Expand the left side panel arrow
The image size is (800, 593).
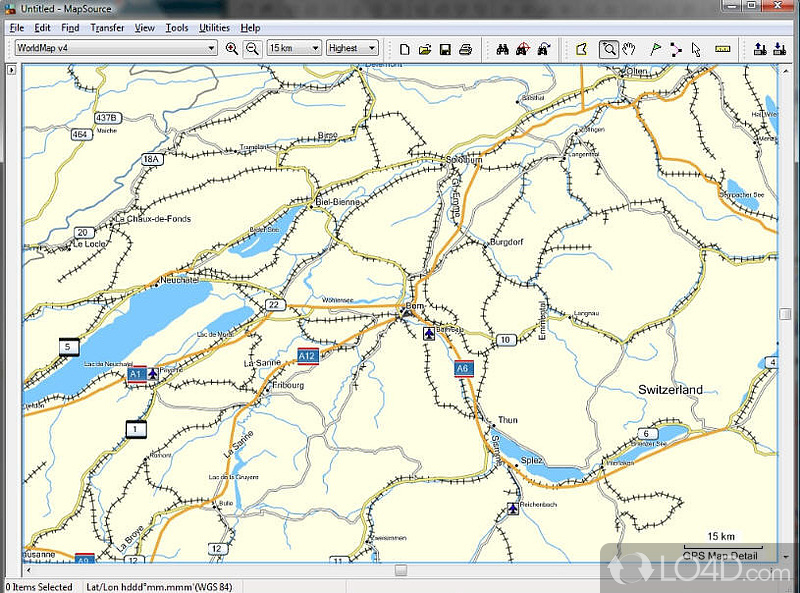(11, 71)
